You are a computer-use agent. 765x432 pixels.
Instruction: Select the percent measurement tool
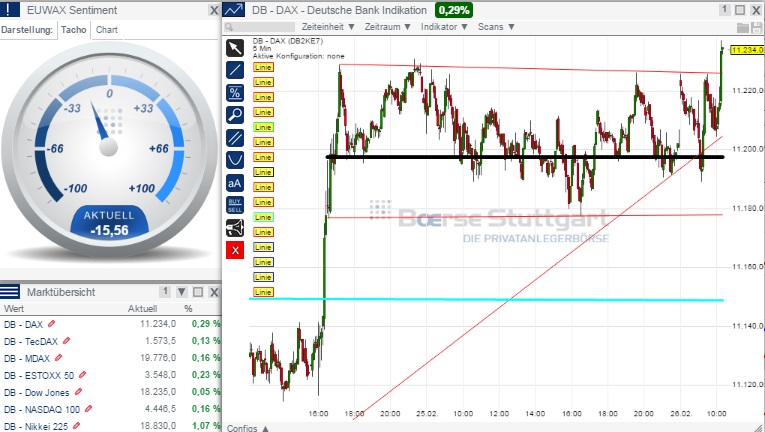[x=235, y=93]
